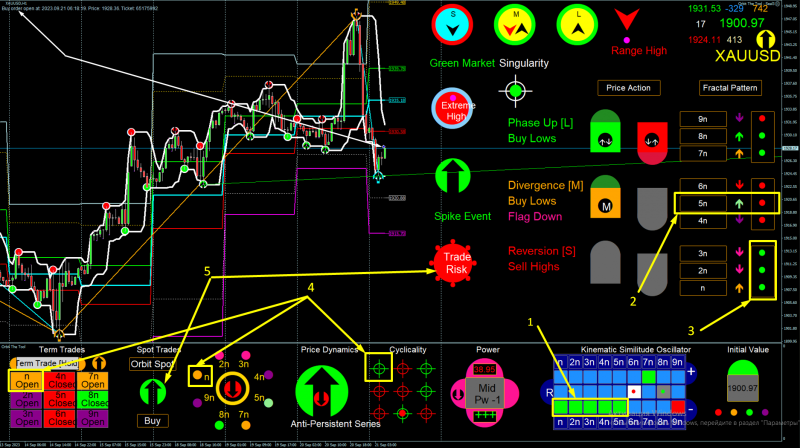
Task: Select the '6n' fractal pattern label box
Action: 703,186
